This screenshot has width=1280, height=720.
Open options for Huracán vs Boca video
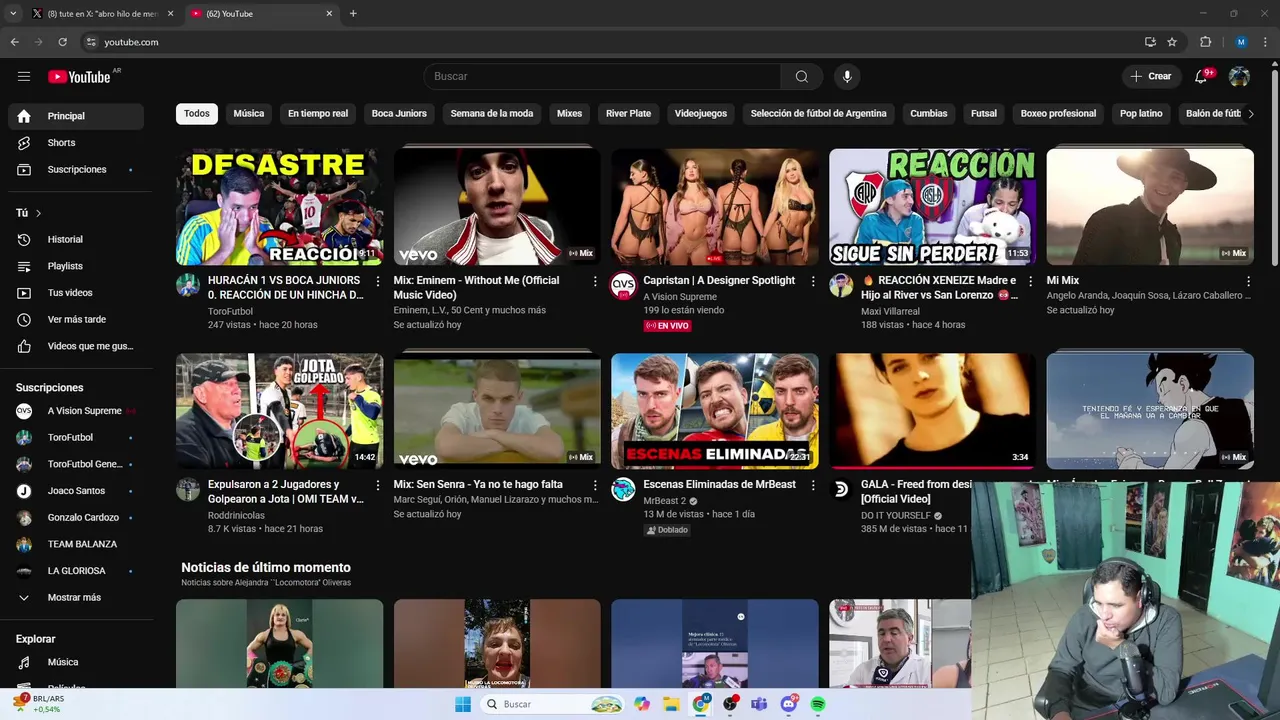377,281
